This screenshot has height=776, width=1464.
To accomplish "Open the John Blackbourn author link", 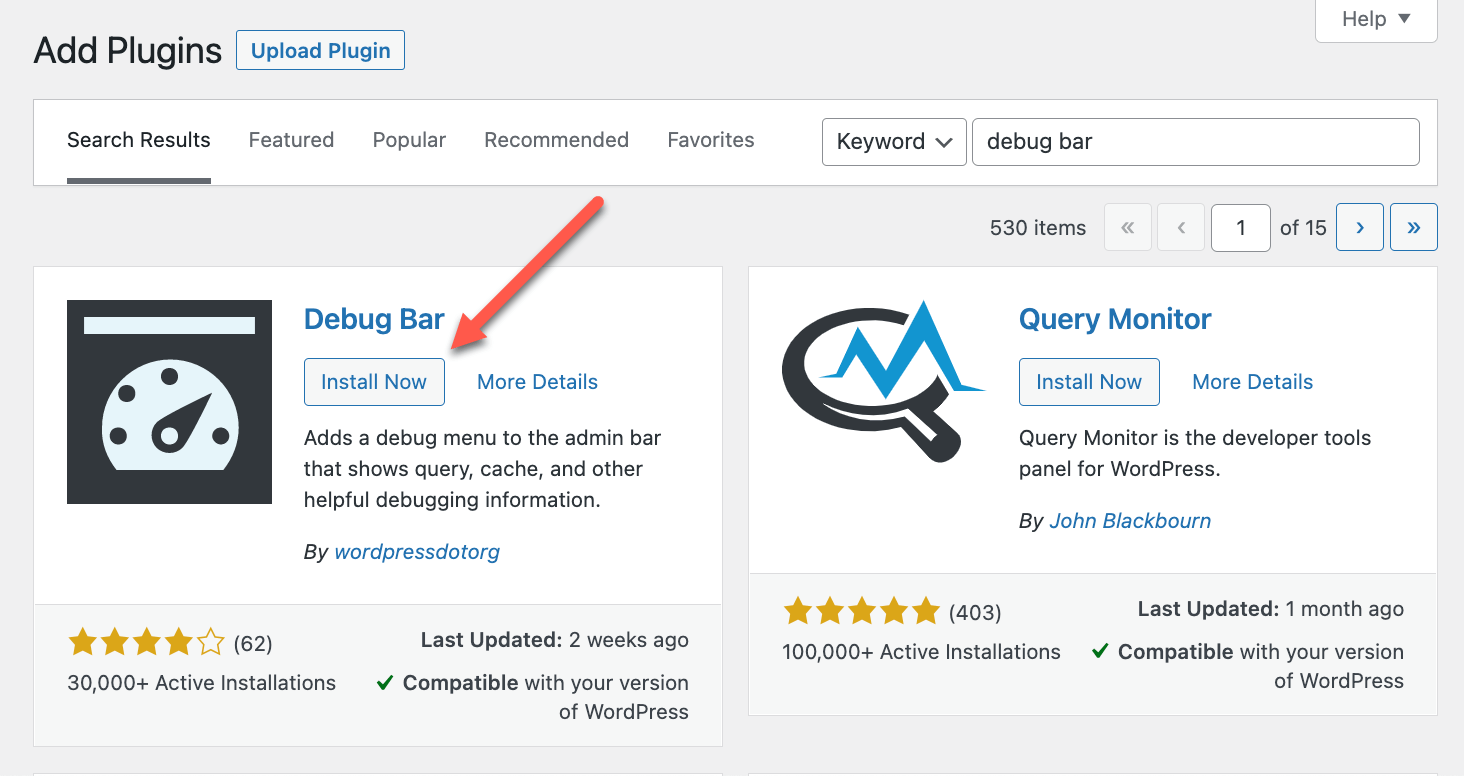I will coord(1130,521).
